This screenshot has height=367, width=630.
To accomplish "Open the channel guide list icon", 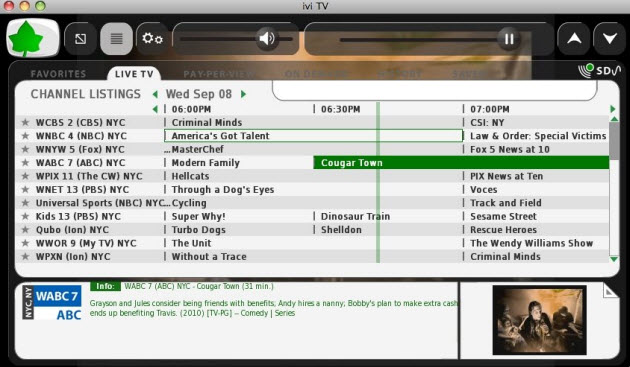I will pyautogui.click(x=117, y=39).
